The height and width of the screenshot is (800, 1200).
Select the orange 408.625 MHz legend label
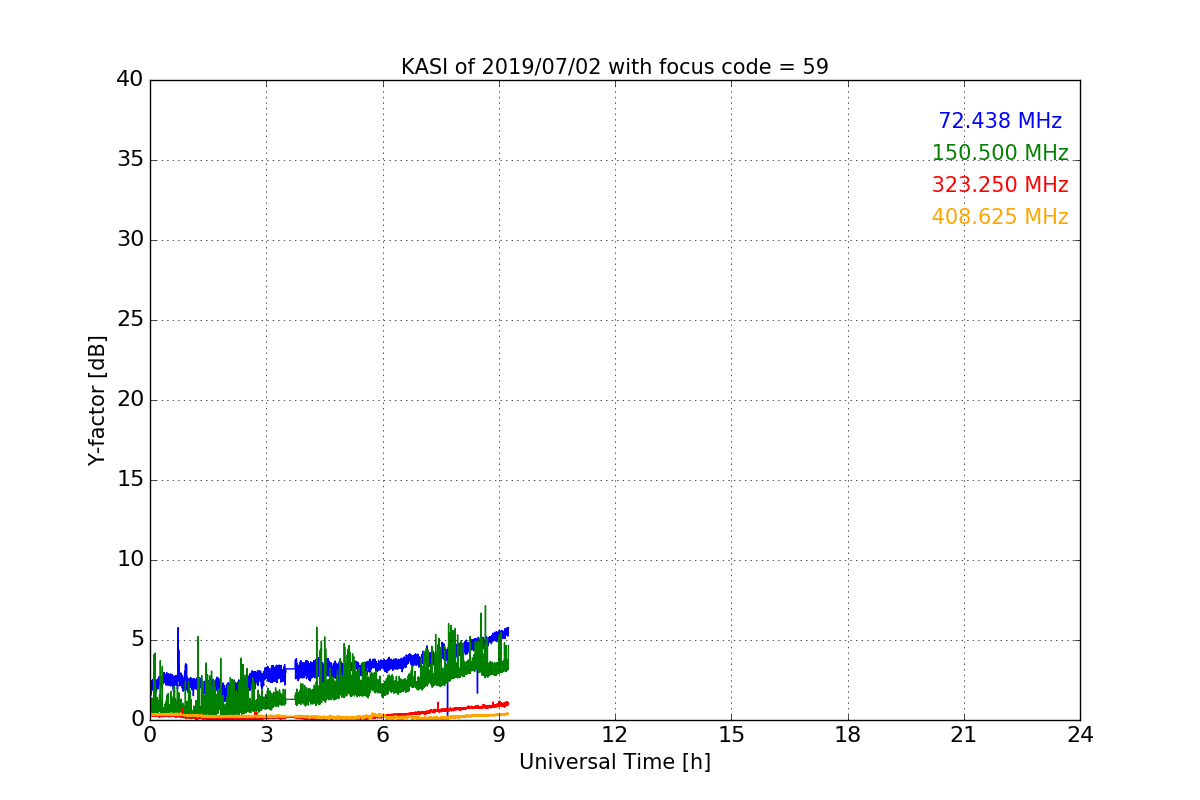point(1000,217)
